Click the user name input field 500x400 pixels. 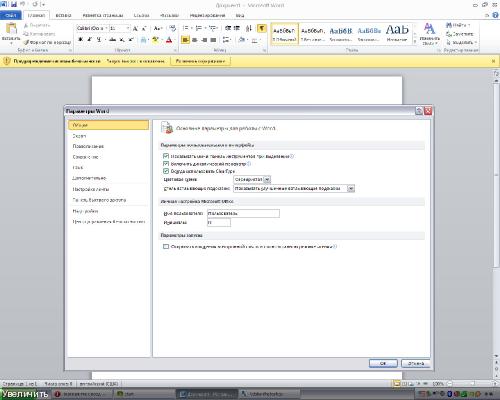pyautogui.click(x=243, y=213)
